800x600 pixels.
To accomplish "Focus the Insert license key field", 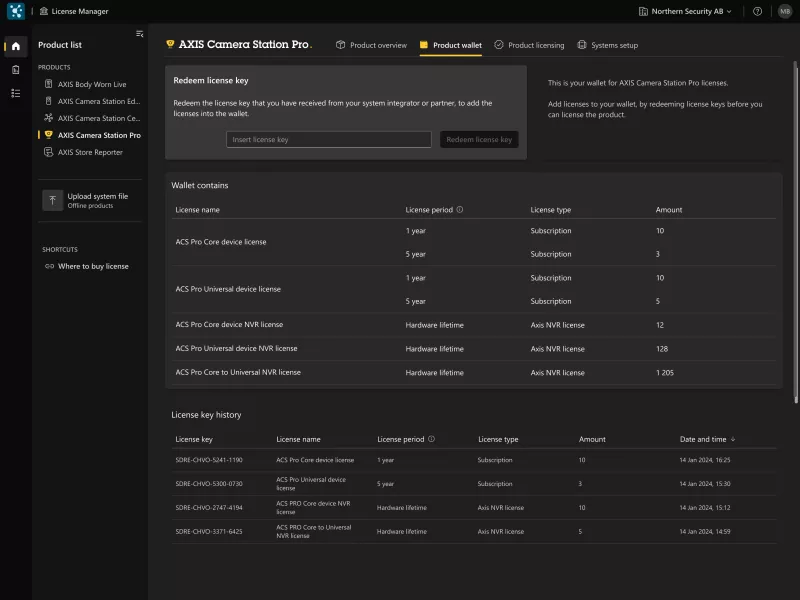I will [329, 140].
